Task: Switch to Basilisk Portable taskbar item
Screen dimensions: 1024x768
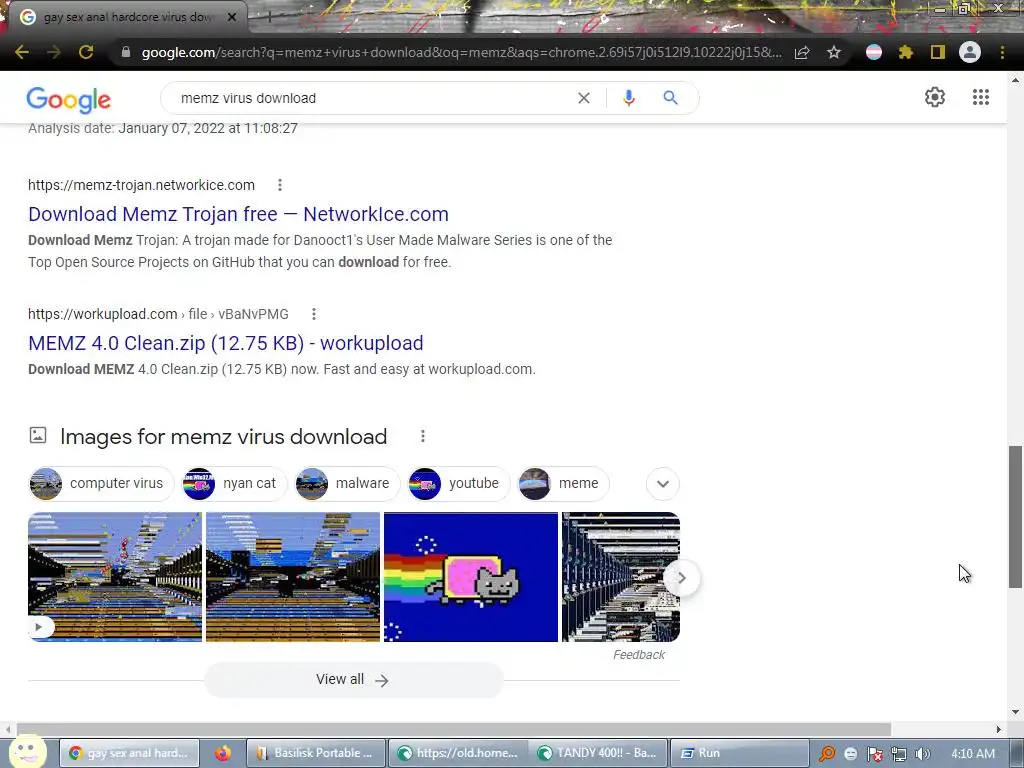Action: [316, 753]
